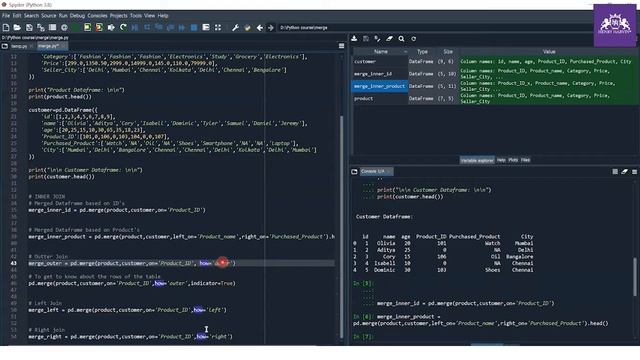
Task: Go forward to next cursor position arrow
Action: point(271,27)
